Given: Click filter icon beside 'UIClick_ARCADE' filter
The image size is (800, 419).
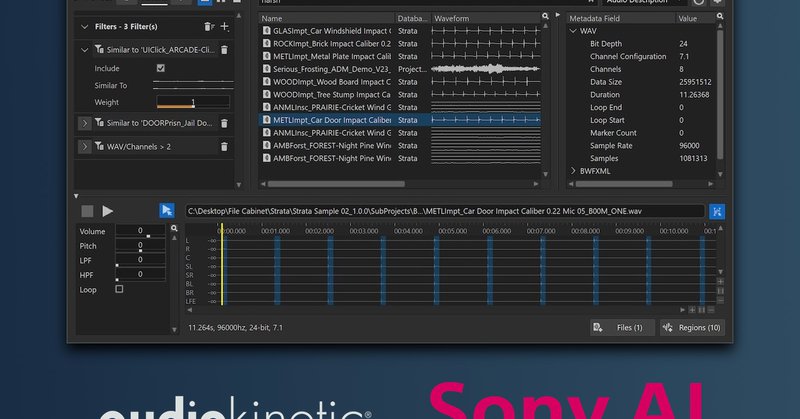Looking at the screenshot, I should (x=99, y=50).
